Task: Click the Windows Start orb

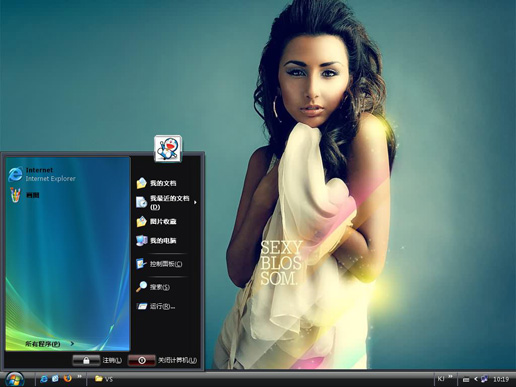Action: tap(15, 379)
